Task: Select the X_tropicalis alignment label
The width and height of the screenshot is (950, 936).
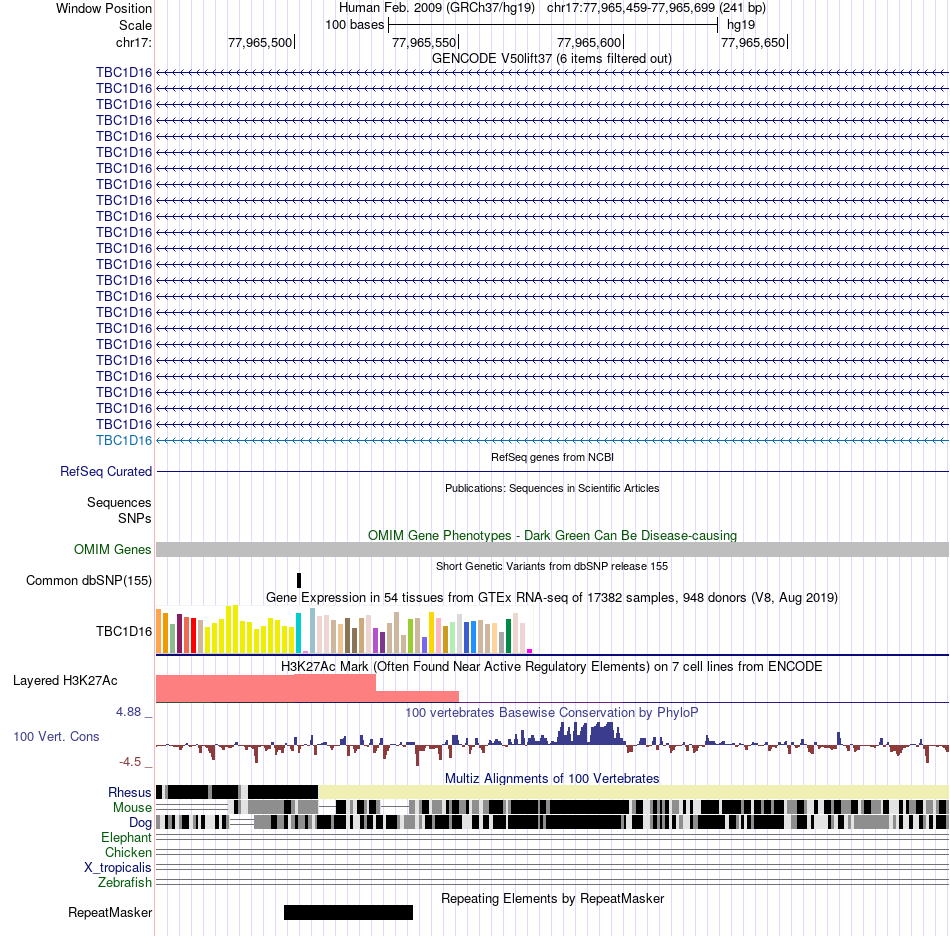Action: 118,868
